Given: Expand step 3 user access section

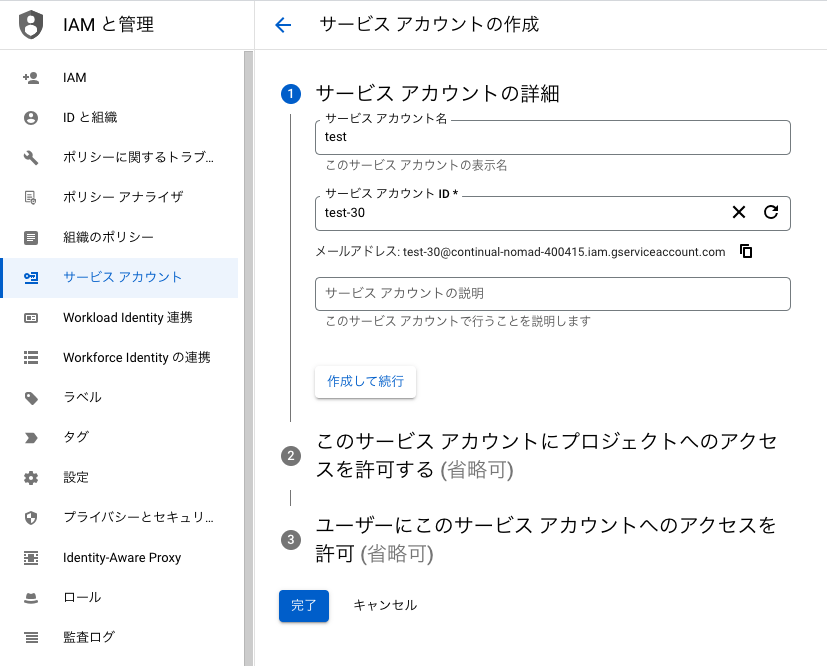Looking at the screenshot, I should [x=546, y=539].
